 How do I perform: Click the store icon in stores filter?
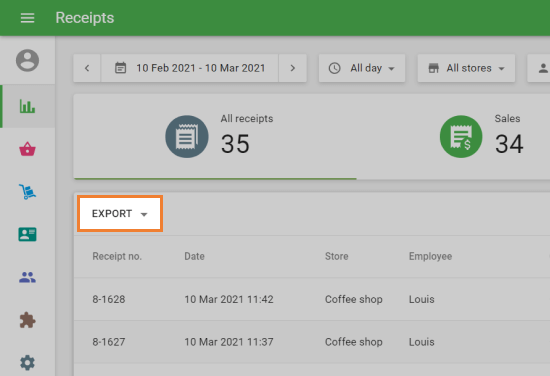[x=434, y=68]
